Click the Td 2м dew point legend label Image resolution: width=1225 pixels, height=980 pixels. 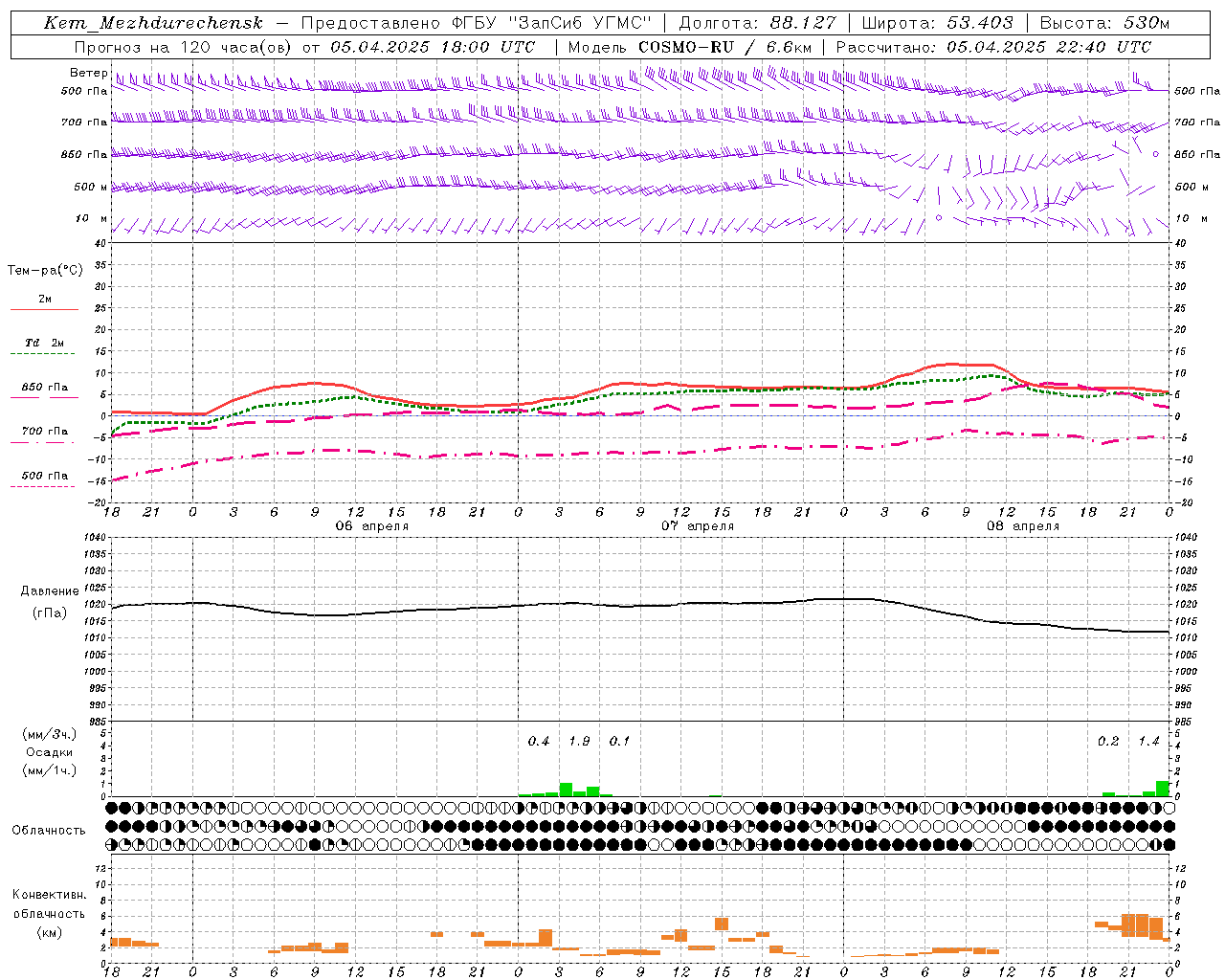[45, 342]
